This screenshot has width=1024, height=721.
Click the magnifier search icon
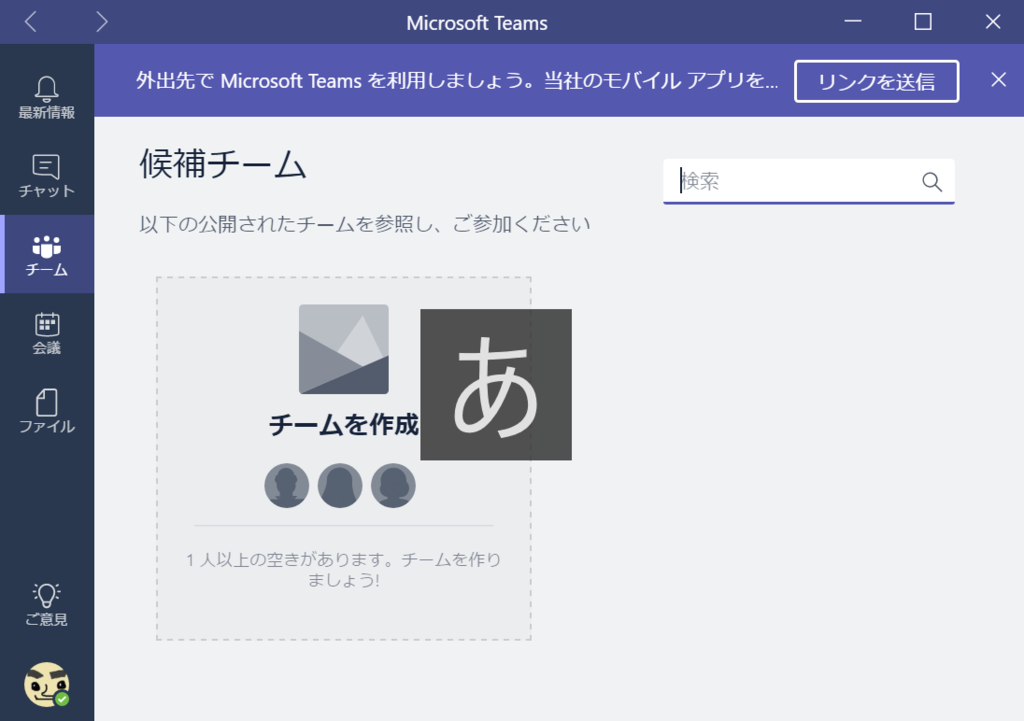click(931, 182)
